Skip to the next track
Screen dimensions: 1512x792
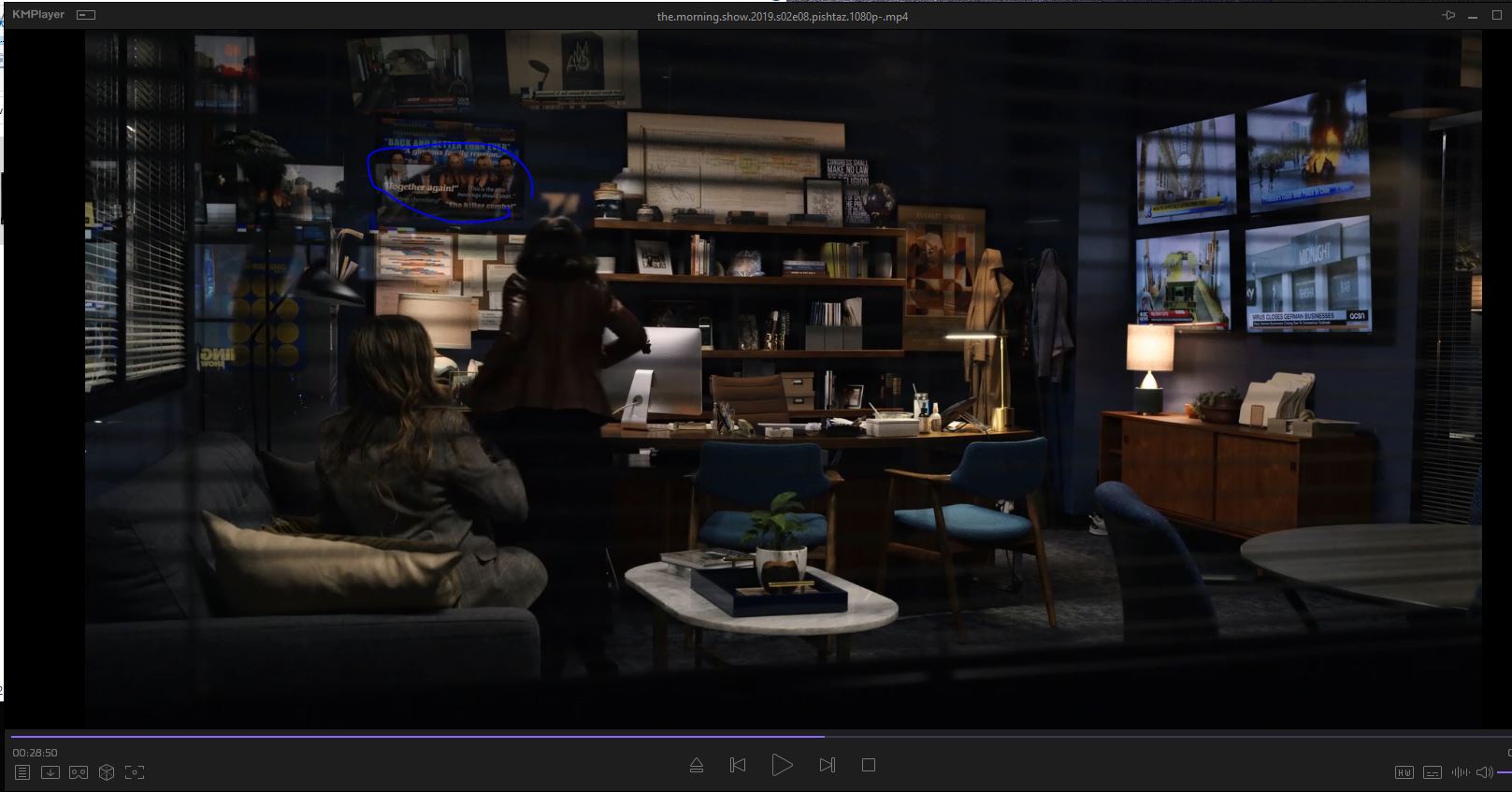click(x=827, y=765)
